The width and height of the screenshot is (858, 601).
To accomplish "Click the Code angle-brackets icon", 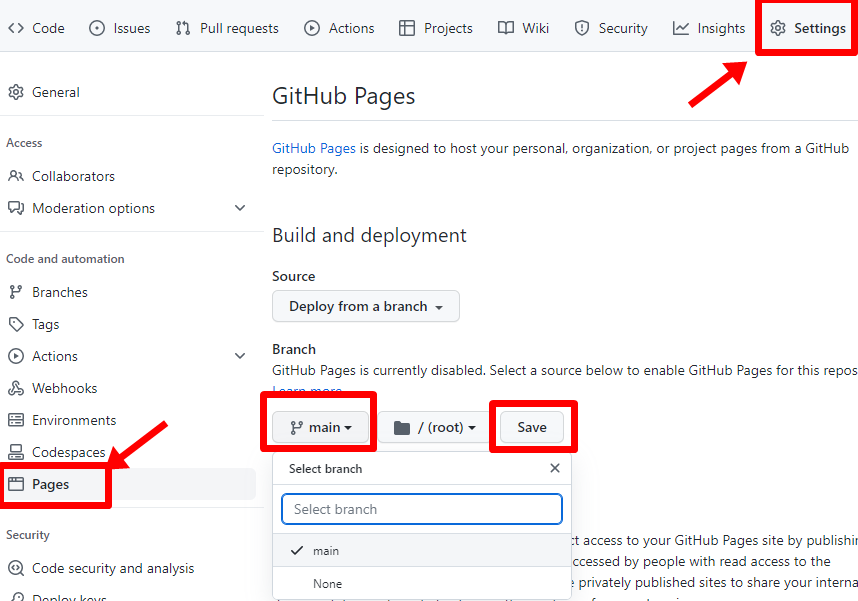I will point(16,28).
